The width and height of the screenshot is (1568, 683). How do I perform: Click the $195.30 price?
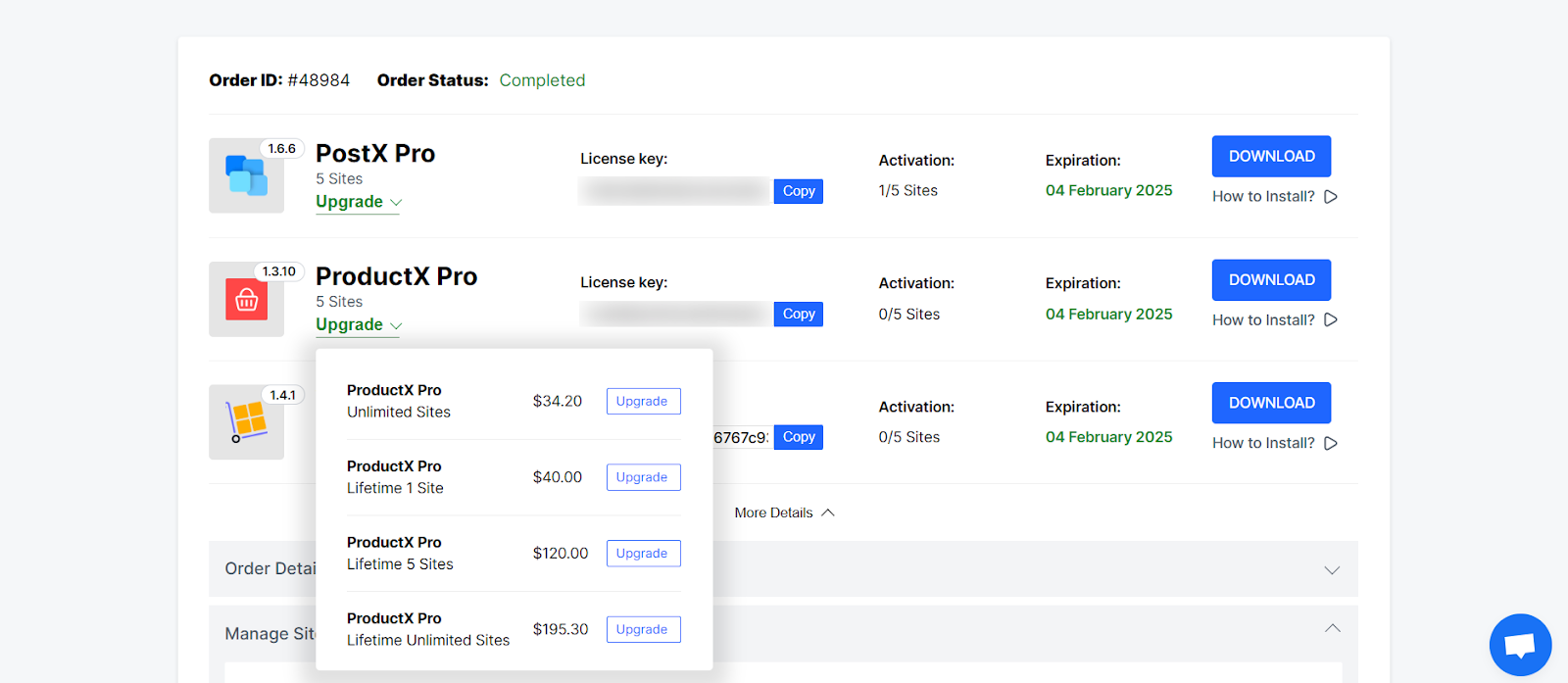point(561,629)
